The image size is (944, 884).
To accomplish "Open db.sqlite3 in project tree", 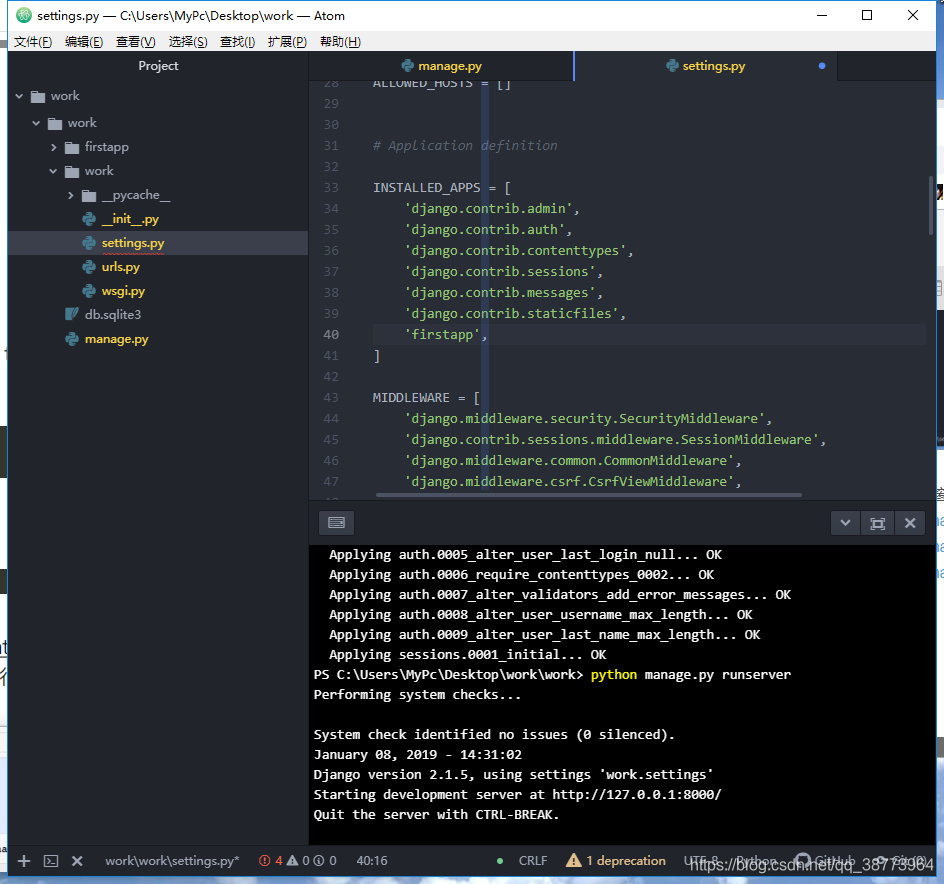I will tap(113, 314).
